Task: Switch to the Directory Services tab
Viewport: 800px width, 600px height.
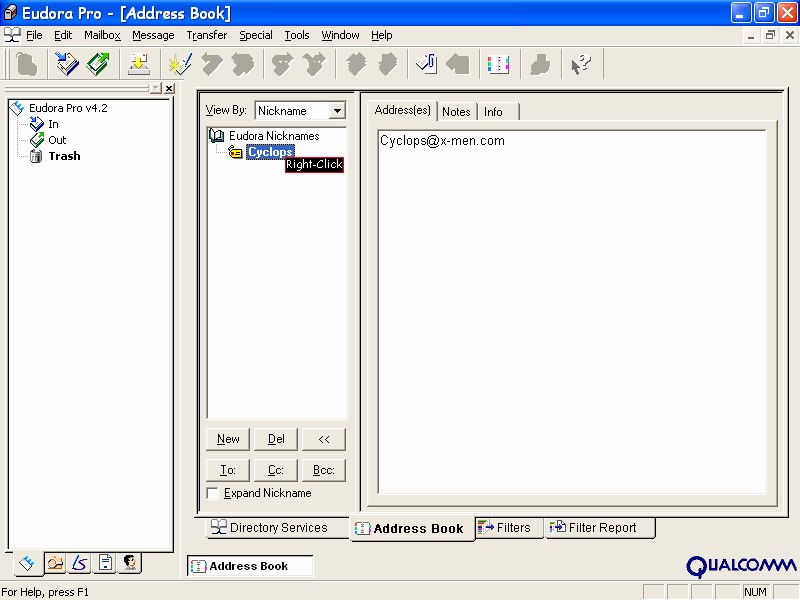Action: (278, 528)
